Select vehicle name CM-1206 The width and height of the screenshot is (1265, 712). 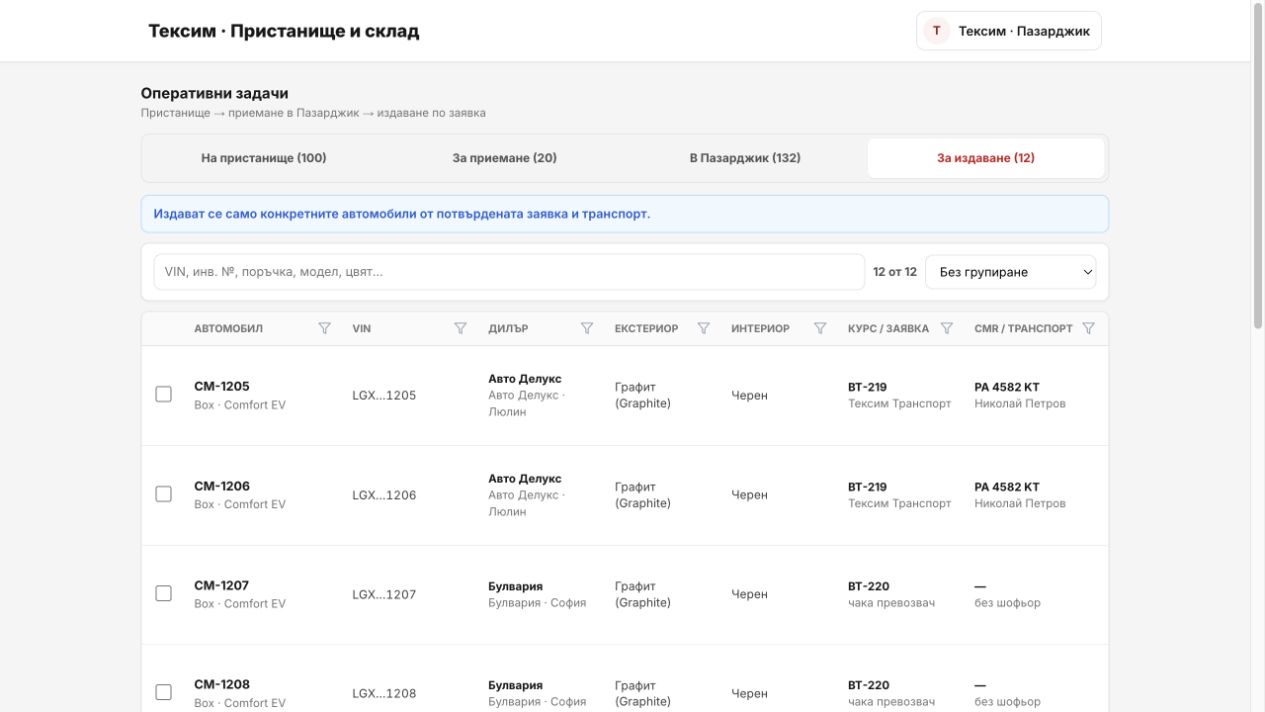(x=222, y=486)
